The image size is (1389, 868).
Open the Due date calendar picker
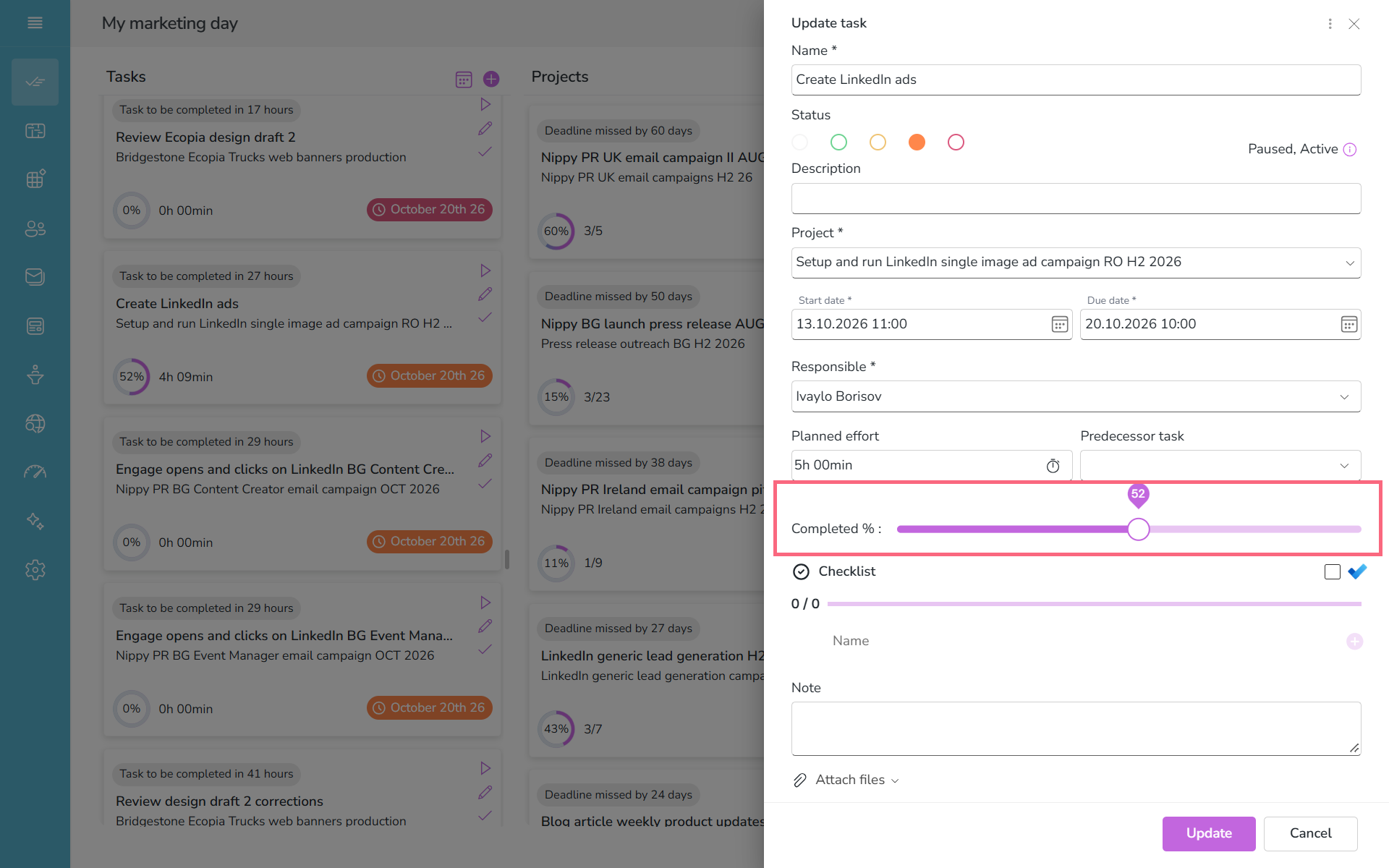pos(1348,325)
